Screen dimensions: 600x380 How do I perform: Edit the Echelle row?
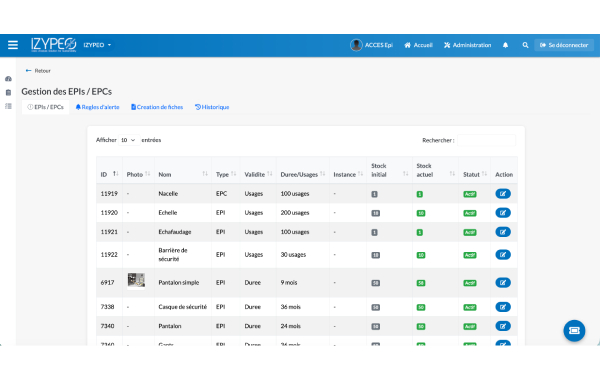[x=503, y=213]
